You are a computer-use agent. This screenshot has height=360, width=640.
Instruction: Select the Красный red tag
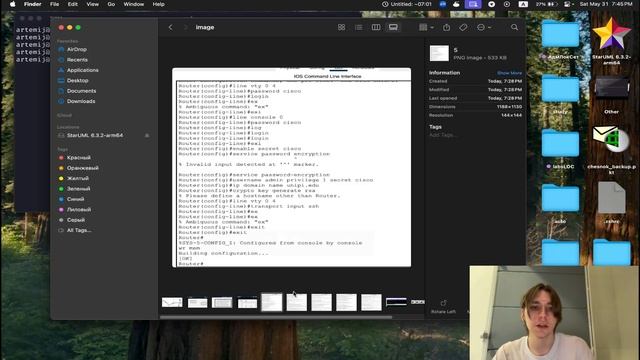coord(78,158)
